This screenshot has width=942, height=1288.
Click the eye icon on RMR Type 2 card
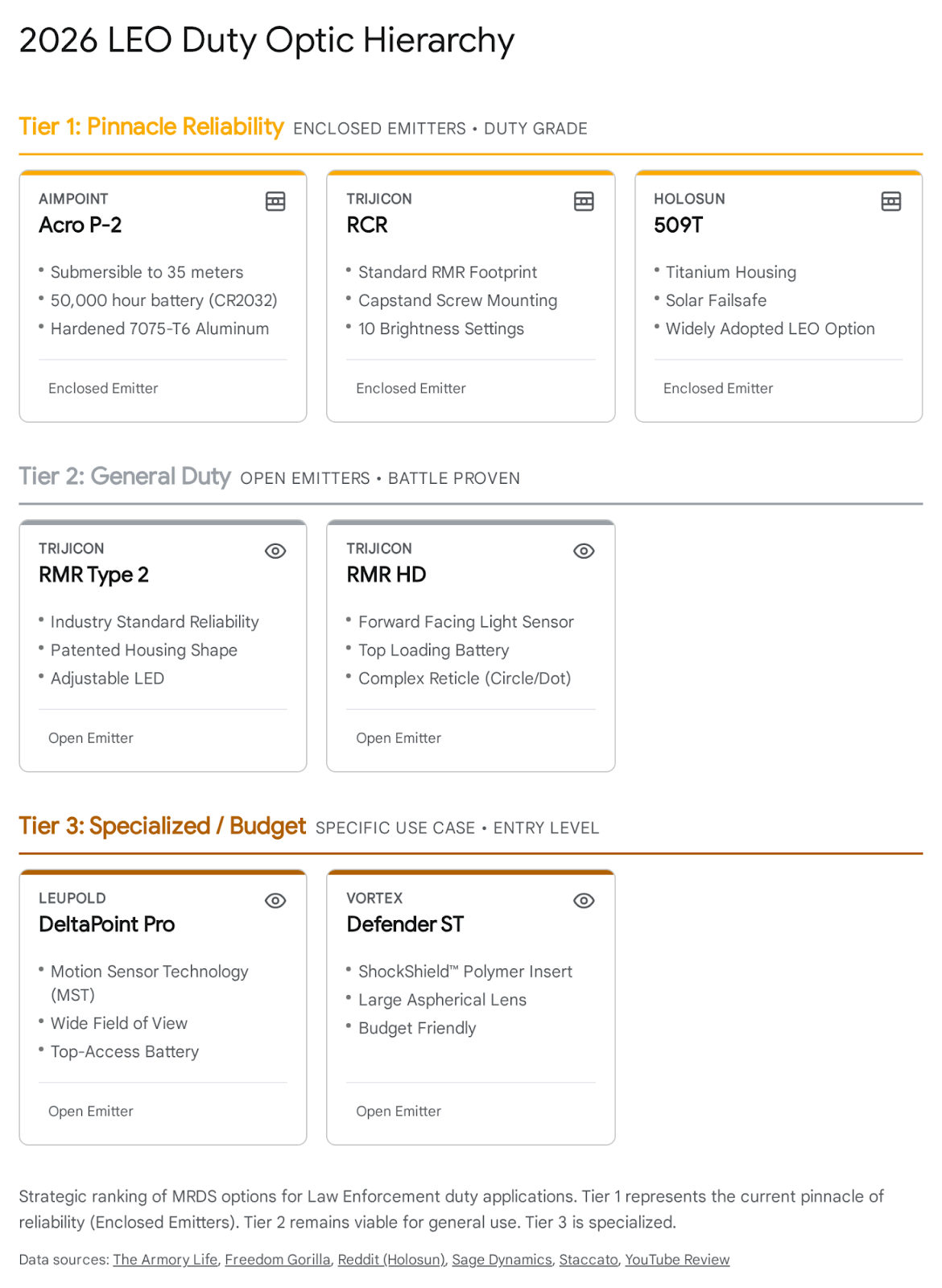coord(275,551)
